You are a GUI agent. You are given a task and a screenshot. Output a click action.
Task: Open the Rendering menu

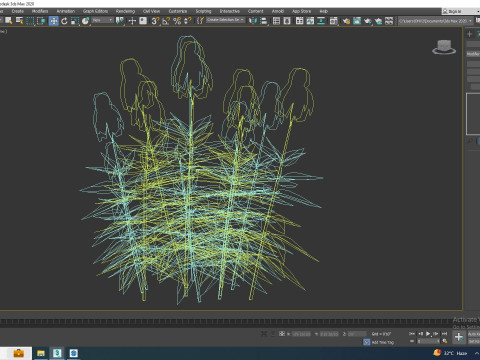pyautogui.click(x=125, y=11)
